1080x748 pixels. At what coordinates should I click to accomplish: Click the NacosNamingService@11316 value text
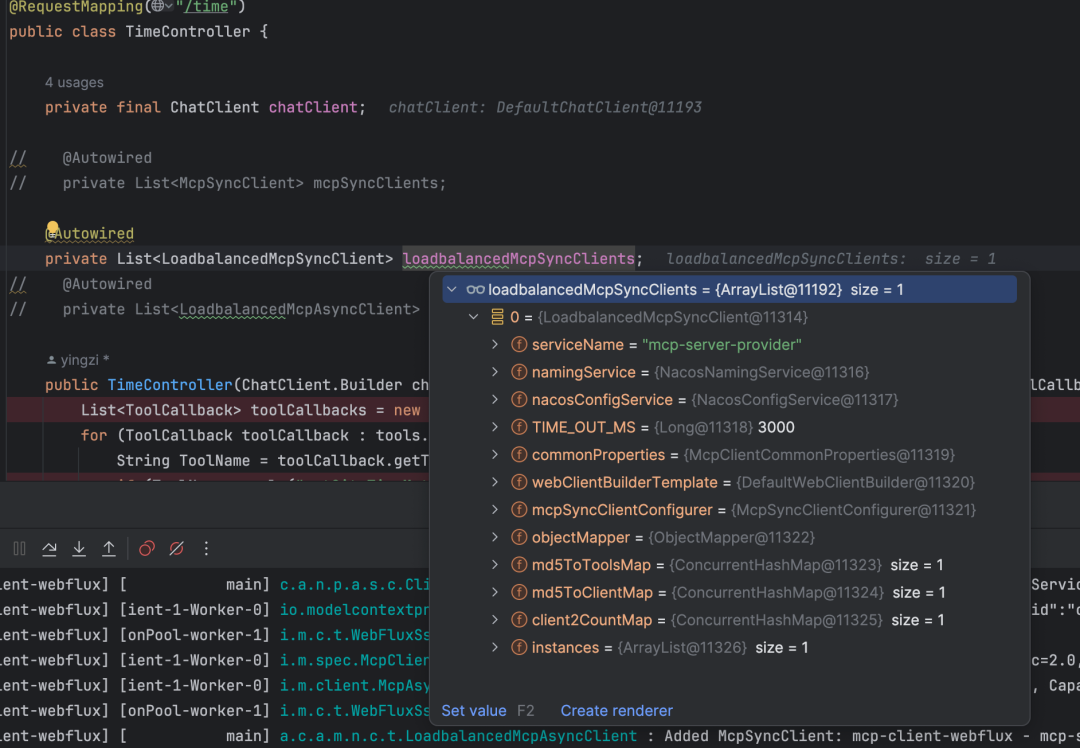(762, 372)
